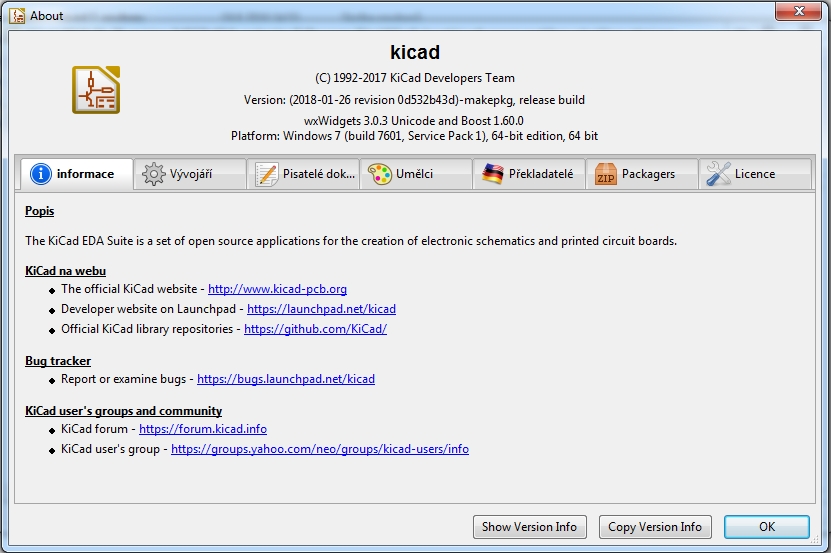
Task: Visit the forum.kicad.info link
Action: 202,429
